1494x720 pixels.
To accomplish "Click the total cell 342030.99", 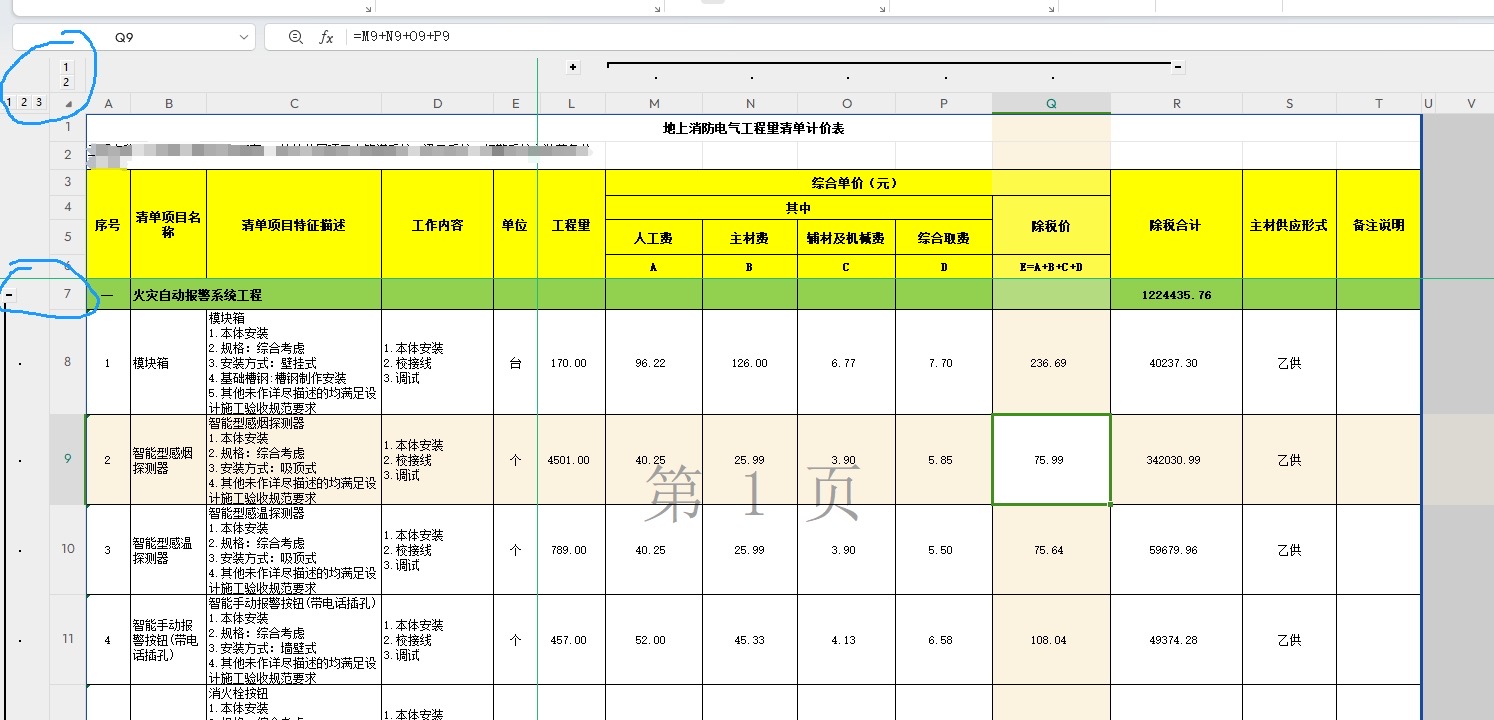I will coord(1177,459).
